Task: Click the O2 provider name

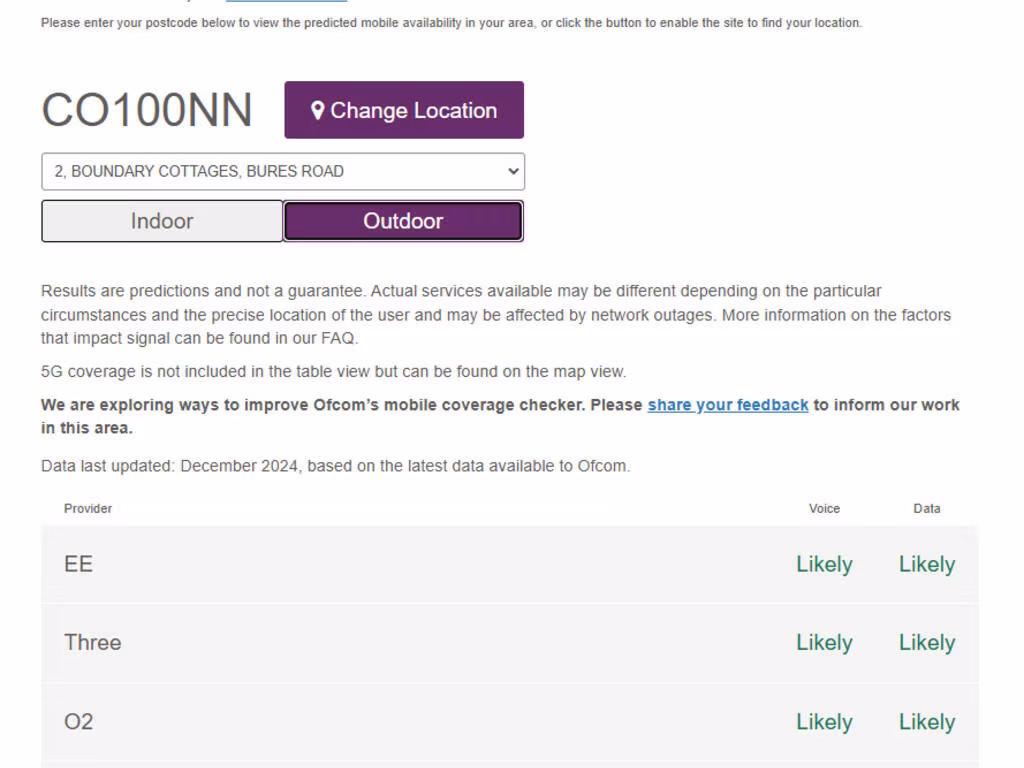Action: (78, 721)
